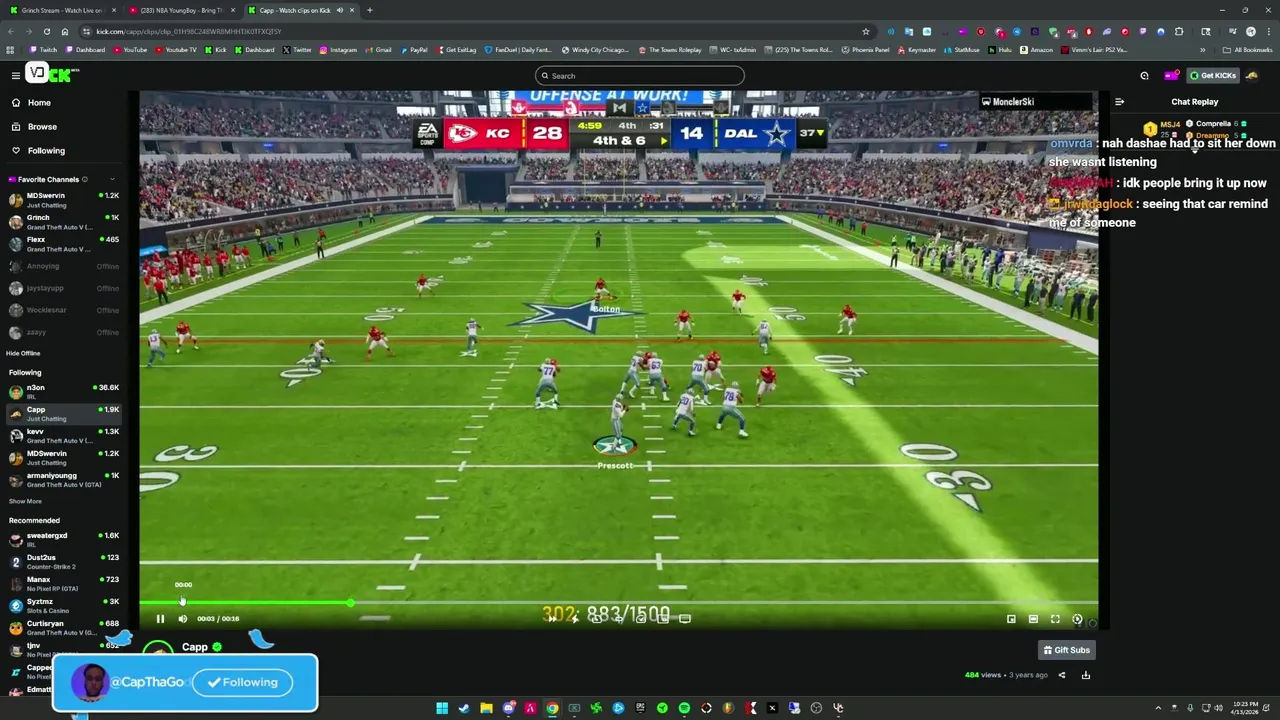Download the clip with the download icon
The image size is (1280, 720).
[1085, 675]
